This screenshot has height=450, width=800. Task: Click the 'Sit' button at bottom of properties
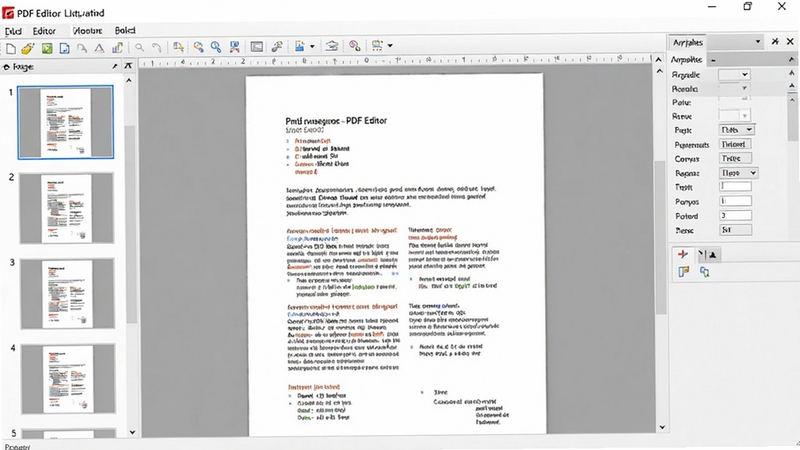pyautogui.click(x=735, y=230)
